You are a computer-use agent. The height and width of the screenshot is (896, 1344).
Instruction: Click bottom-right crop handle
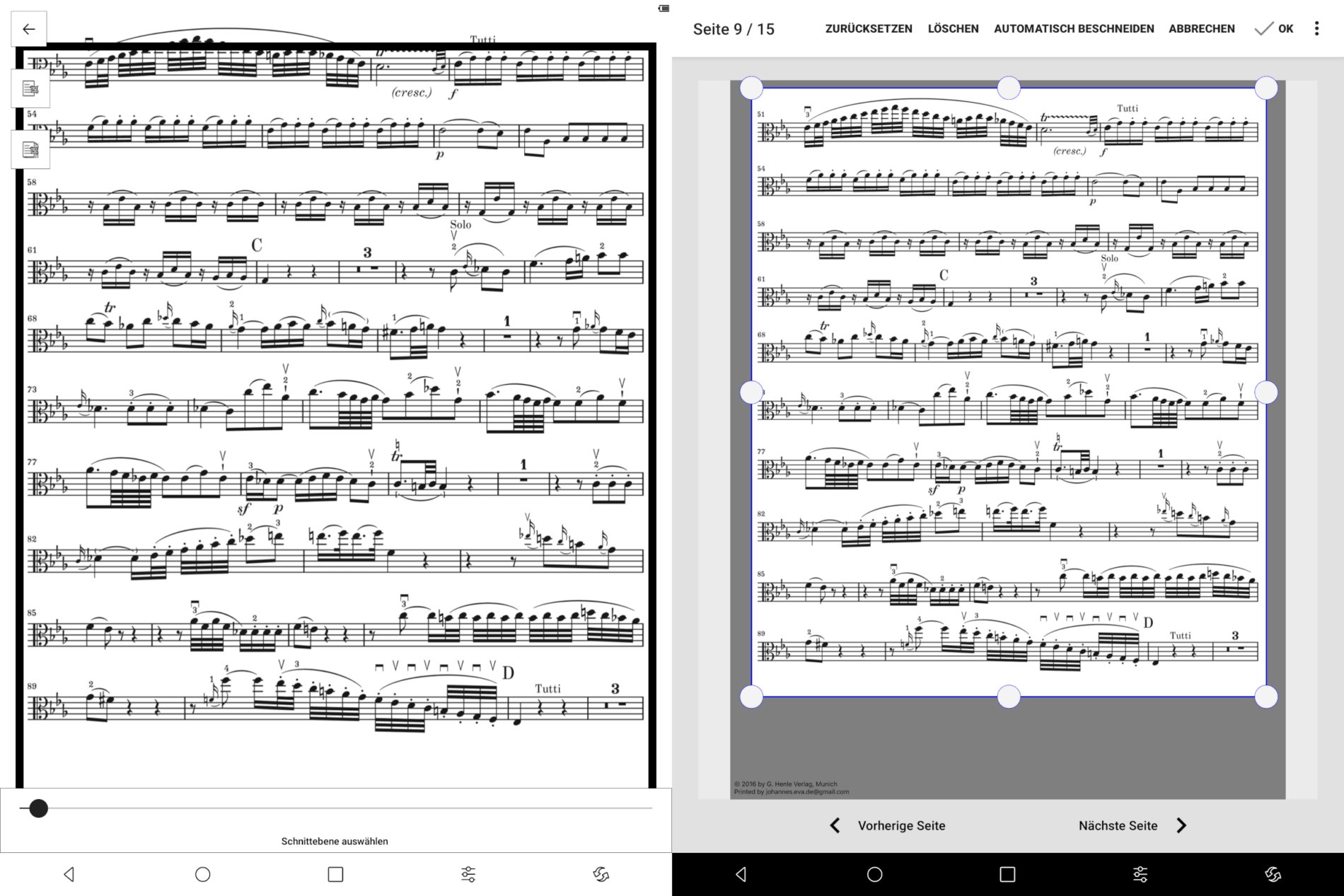(1266, 697)
